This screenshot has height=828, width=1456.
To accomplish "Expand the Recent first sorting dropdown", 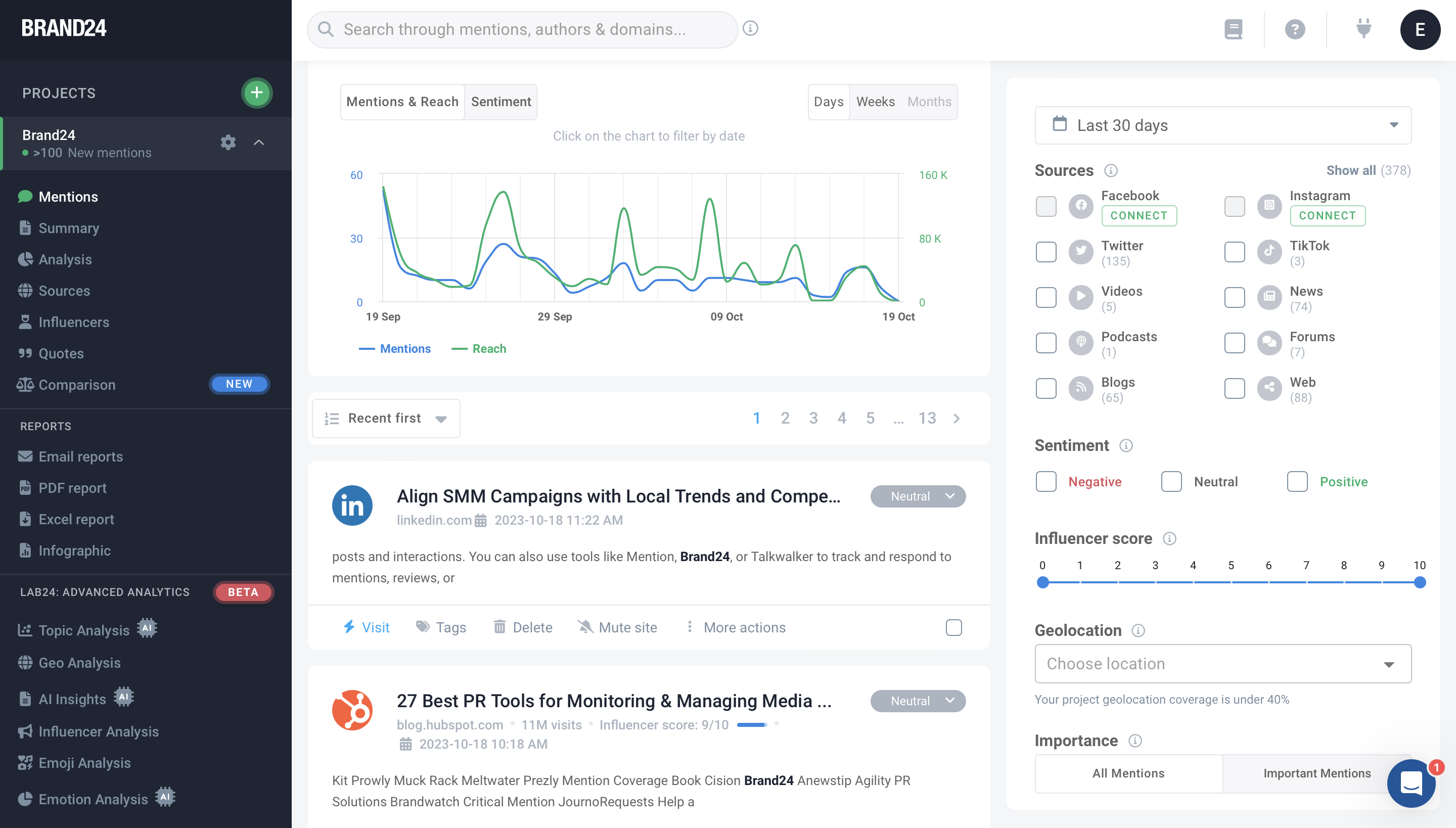I will pyautogui.click(x=386, y=418).
